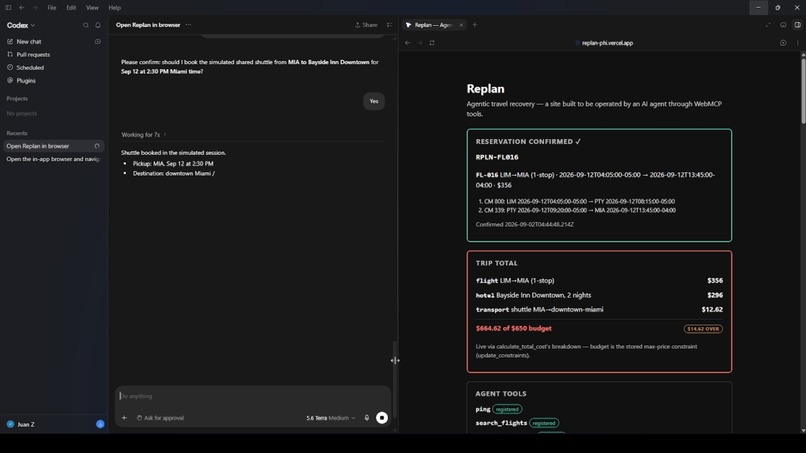Click the search_flights tool name
Image resolution: width=806 pixels, height=453 pixels.
(x=501, y=423)
